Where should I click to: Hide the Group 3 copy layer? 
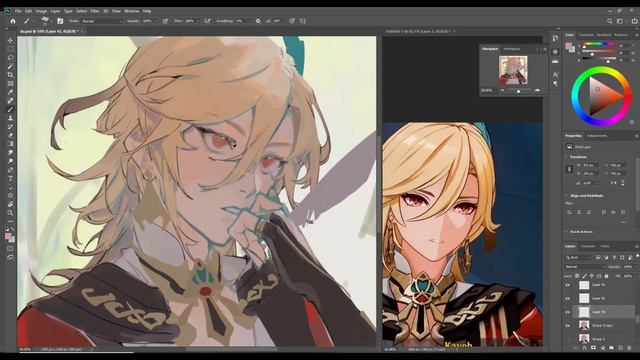567,325
